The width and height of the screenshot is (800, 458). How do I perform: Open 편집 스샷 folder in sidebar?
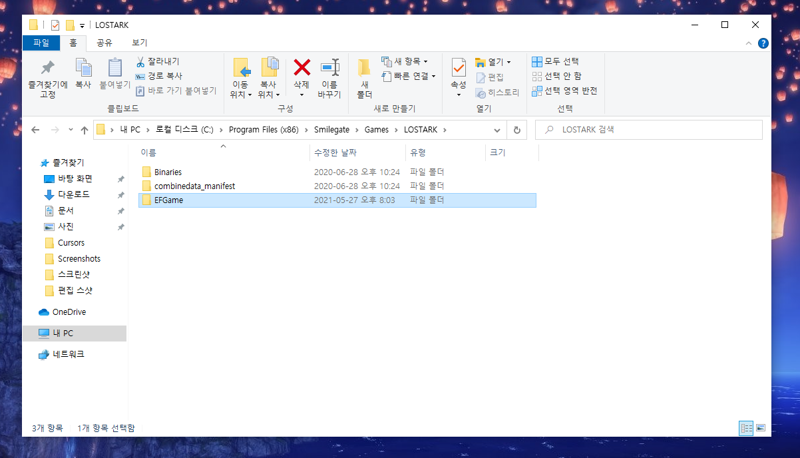pos(74,290)
